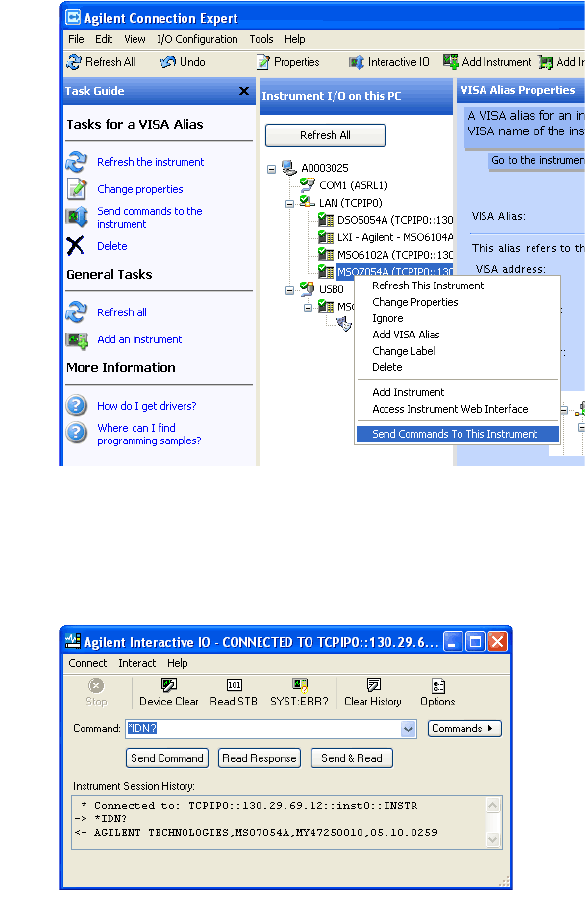This screenshot has width=586, height=919.
Task: Click the Read Response button
Action: [x=259, y=758]
